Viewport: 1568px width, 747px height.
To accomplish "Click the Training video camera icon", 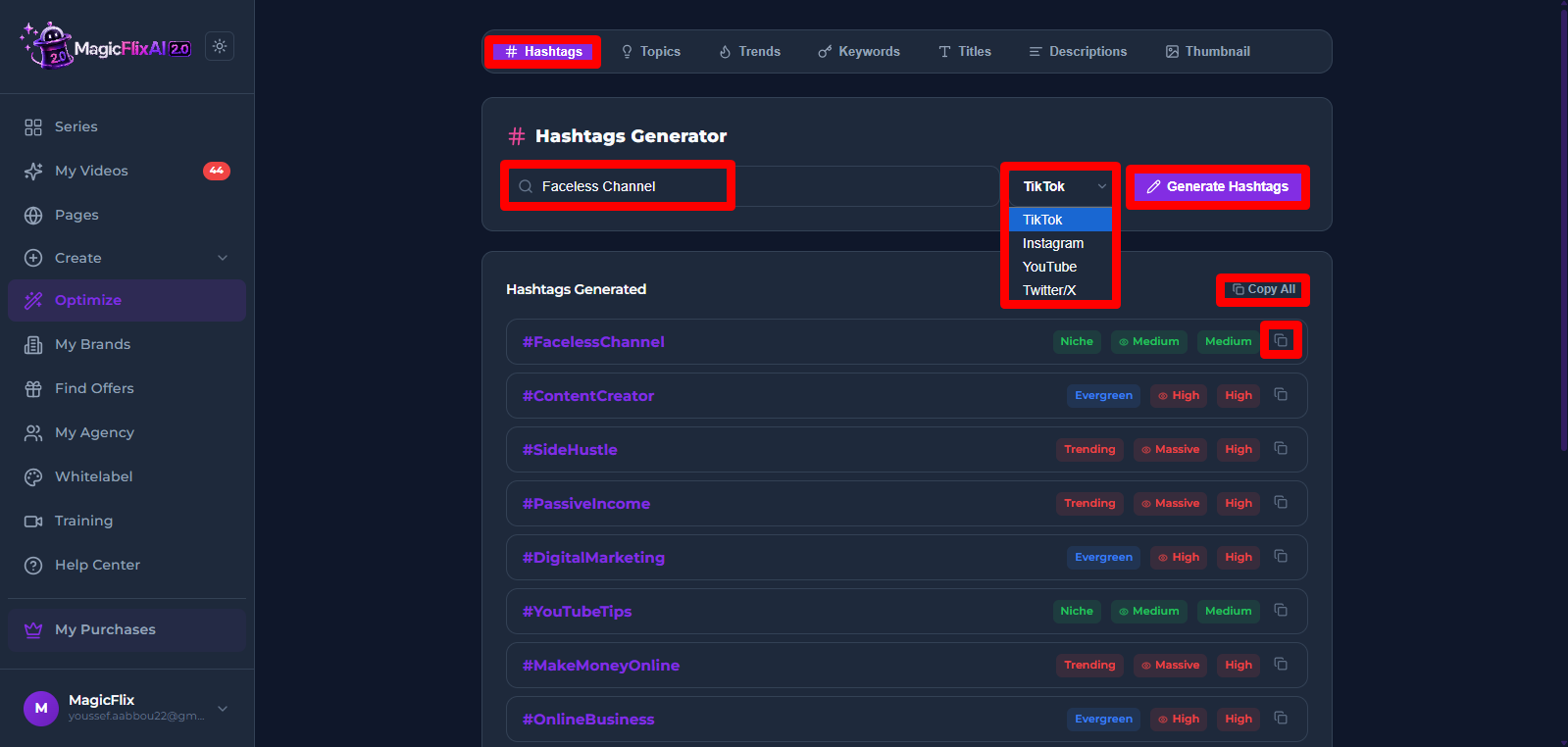I will (33, 521).
